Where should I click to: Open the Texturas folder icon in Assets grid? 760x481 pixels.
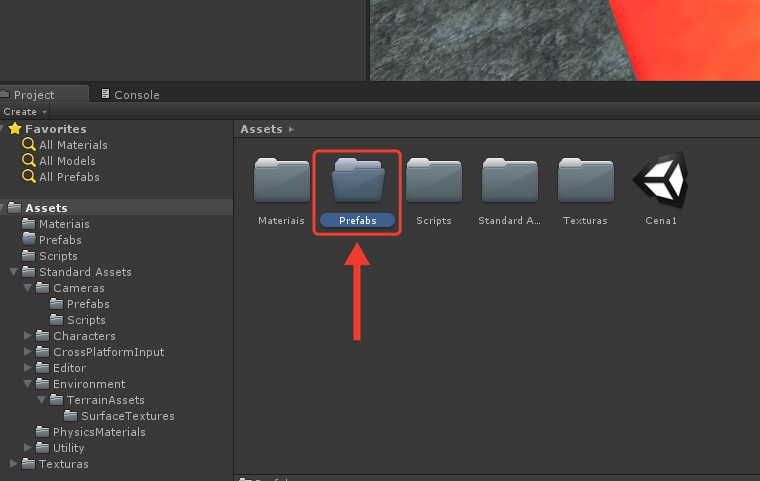point(586,180)
